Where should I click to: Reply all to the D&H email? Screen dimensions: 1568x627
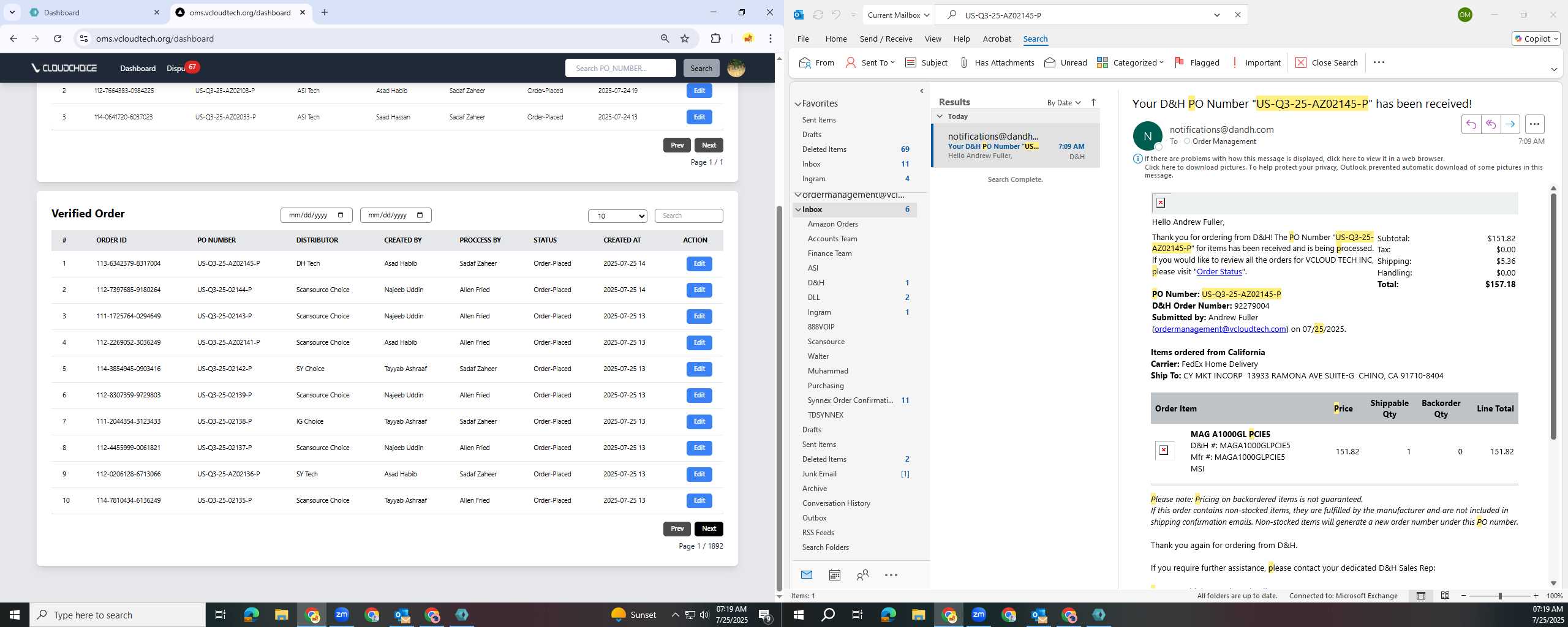(x=1490, y=124)
